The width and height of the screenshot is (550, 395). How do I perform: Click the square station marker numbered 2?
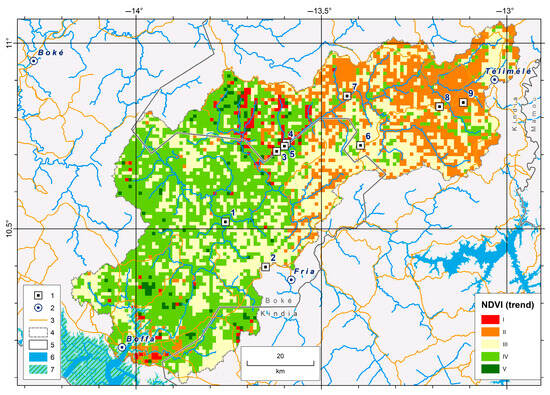pos(266,267)
